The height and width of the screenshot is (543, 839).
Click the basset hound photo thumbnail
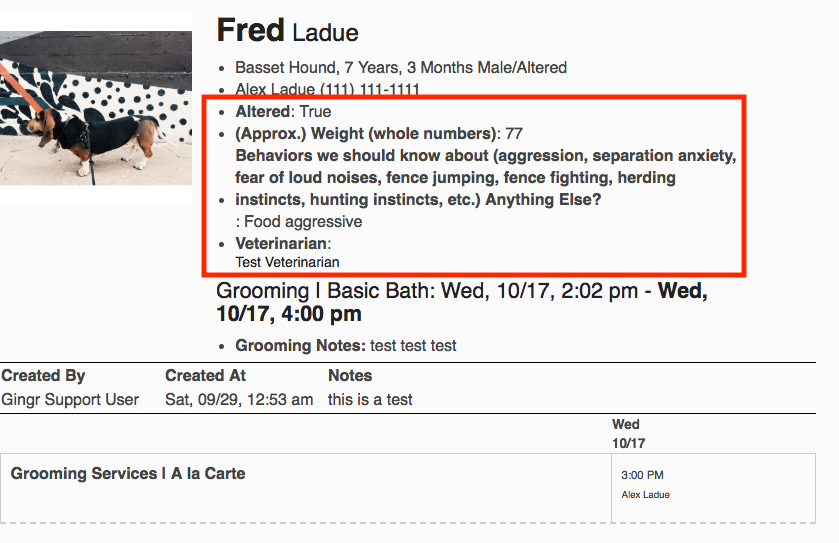click(x=95, y=108)
